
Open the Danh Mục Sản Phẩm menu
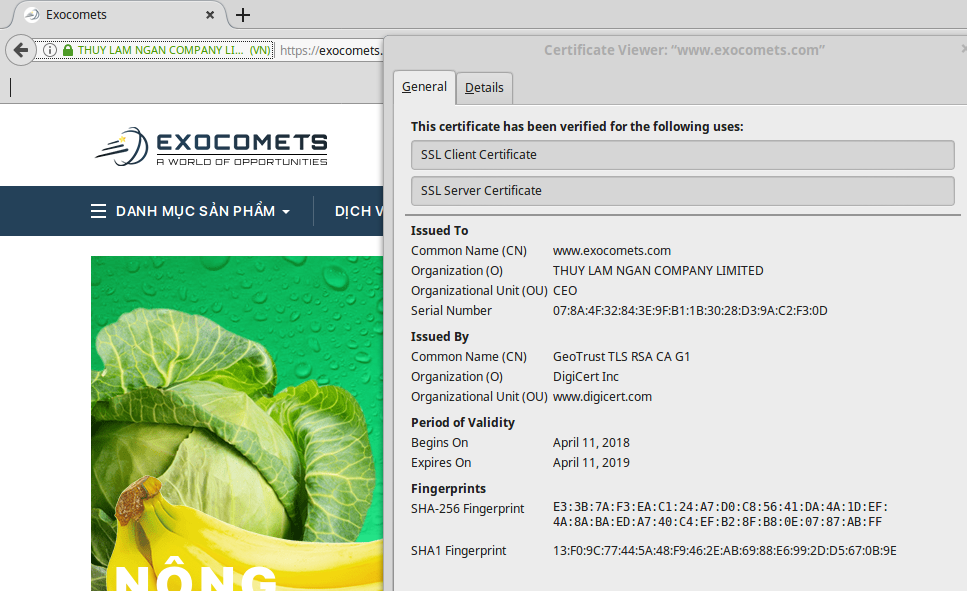point(195,211)
